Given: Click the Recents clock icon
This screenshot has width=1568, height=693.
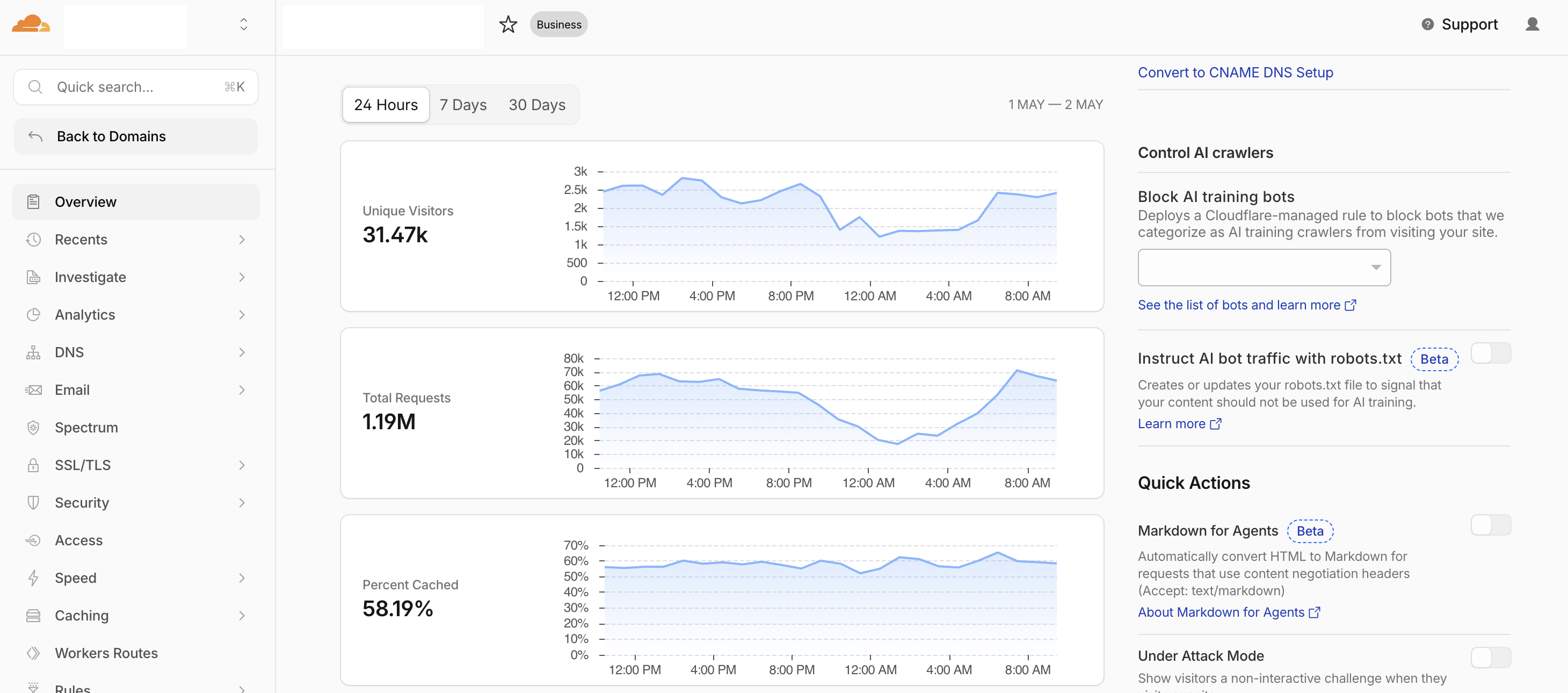Looking at the screenshot, I should 33,240.
